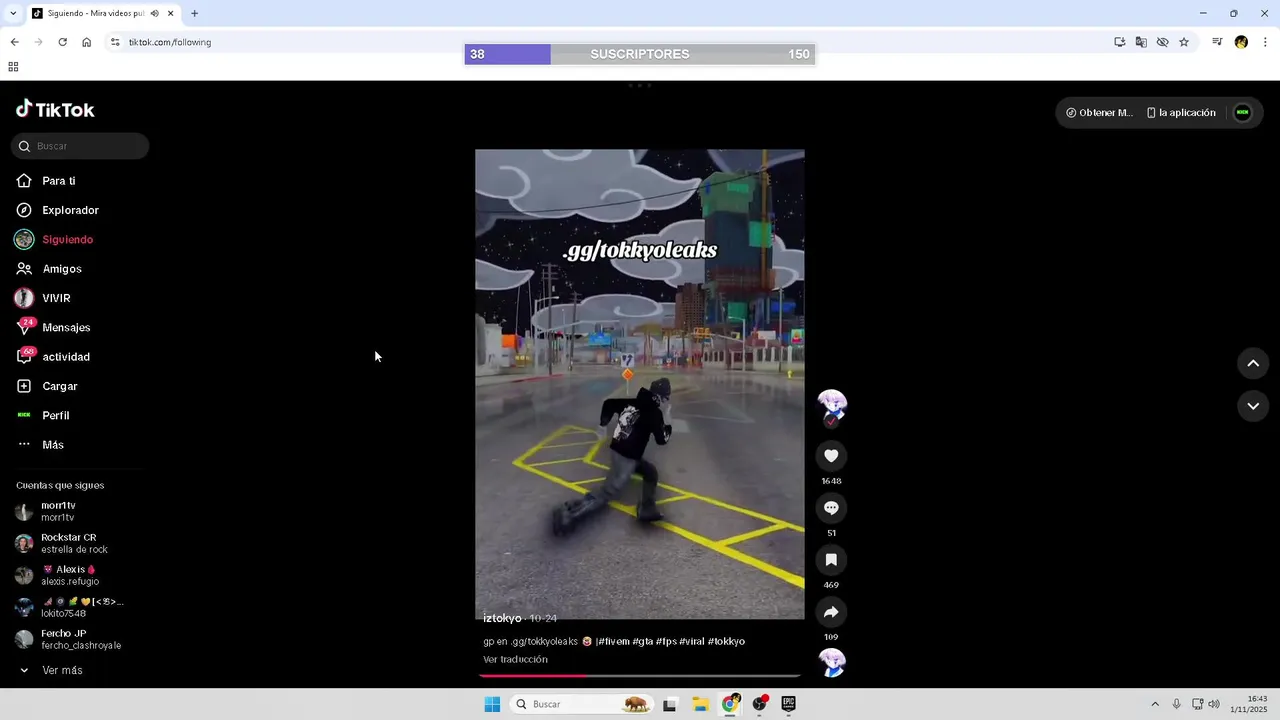Reload the page in the browser
The width and height of the screenshot is (1280, 720).
[x=62, y=42]
